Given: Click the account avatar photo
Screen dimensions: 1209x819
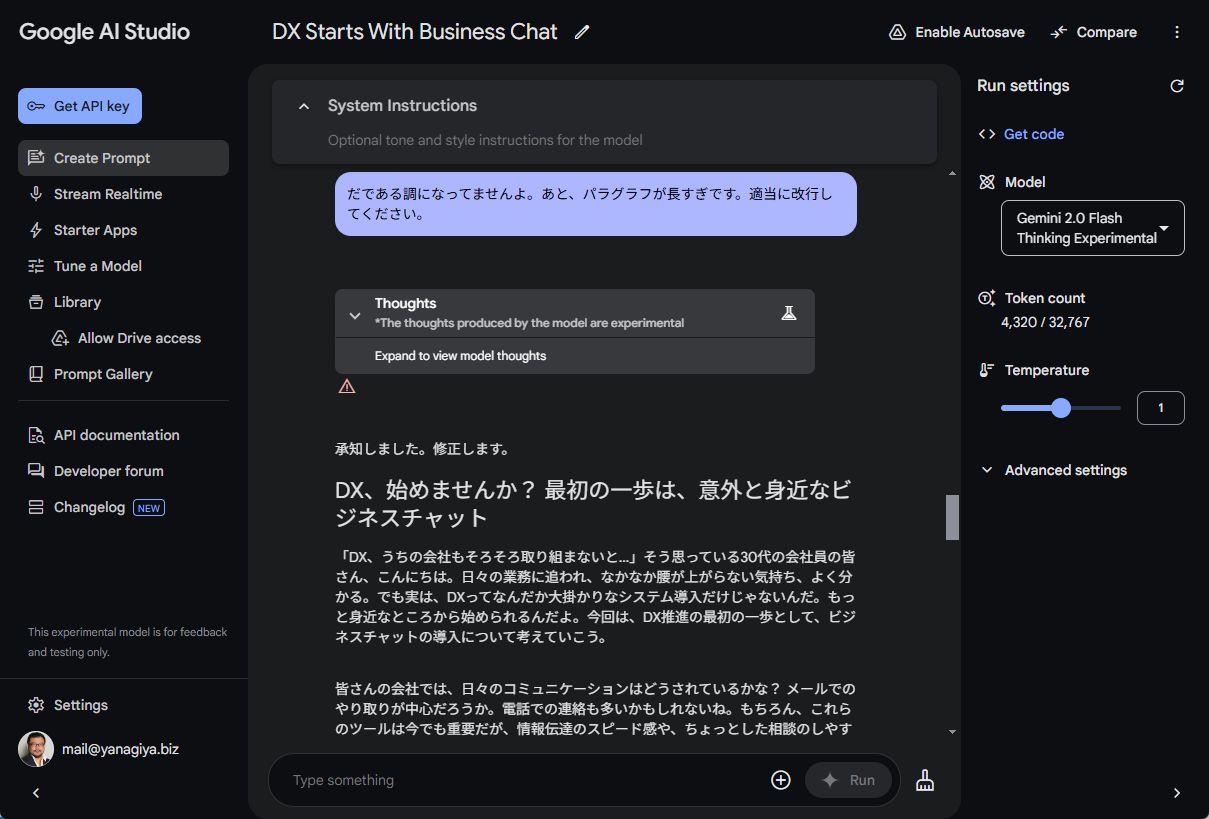Looking at the screenshot, I should 36,748.
